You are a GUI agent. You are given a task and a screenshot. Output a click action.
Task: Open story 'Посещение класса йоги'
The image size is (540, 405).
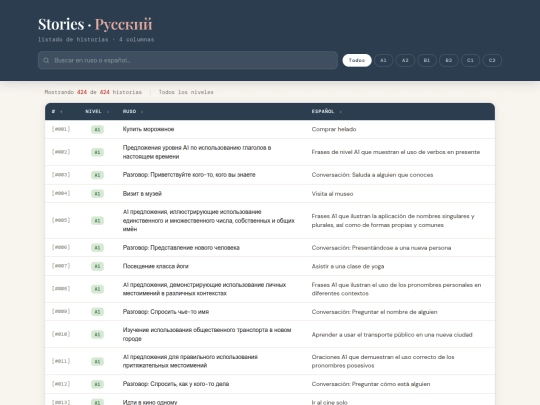coord(156,266)
